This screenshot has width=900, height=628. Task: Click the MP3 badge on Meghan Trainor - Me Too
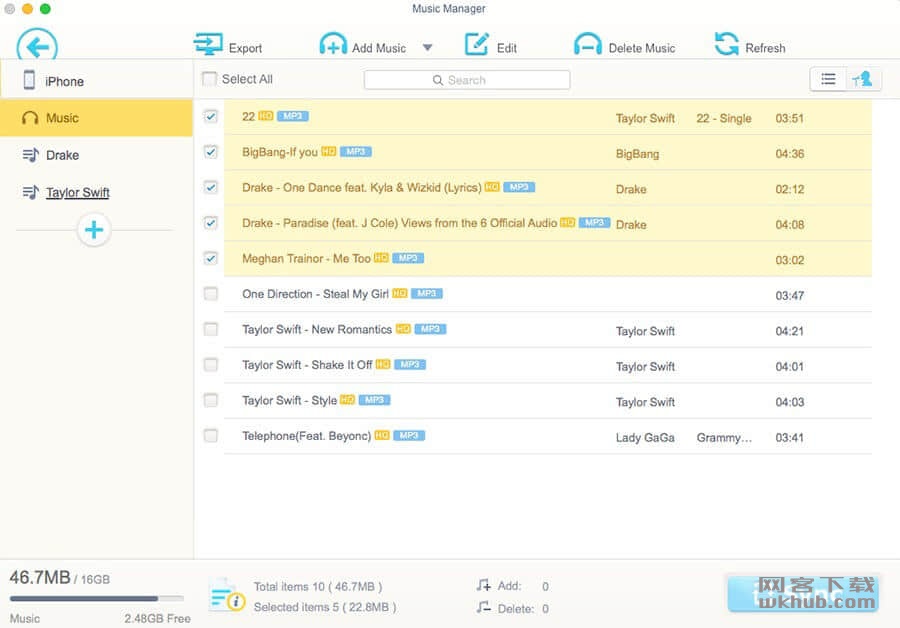pos(408,258)
